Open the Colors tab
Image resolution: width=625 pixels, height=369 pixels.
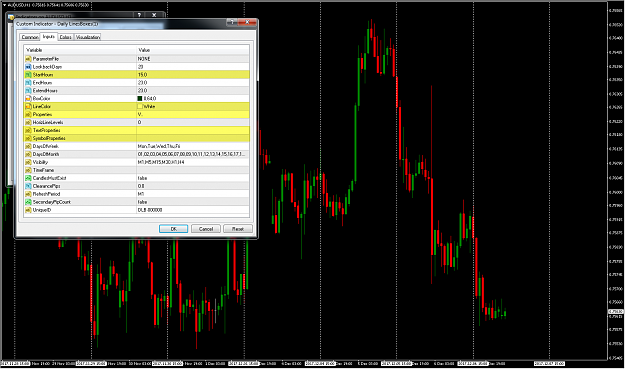pos(65,37)
